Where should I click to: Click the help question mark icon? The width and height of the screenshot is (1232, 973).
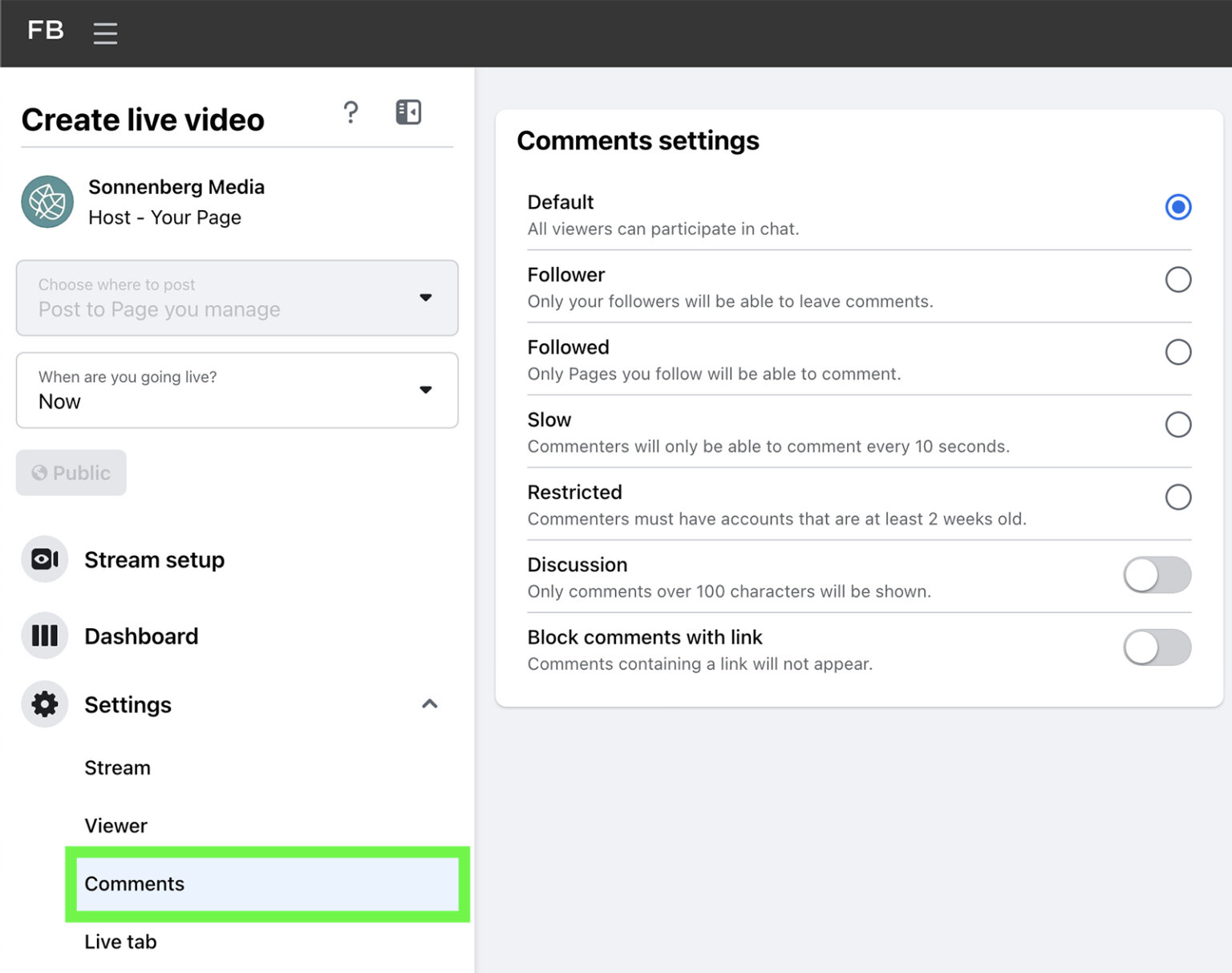[x=351, y=112]
